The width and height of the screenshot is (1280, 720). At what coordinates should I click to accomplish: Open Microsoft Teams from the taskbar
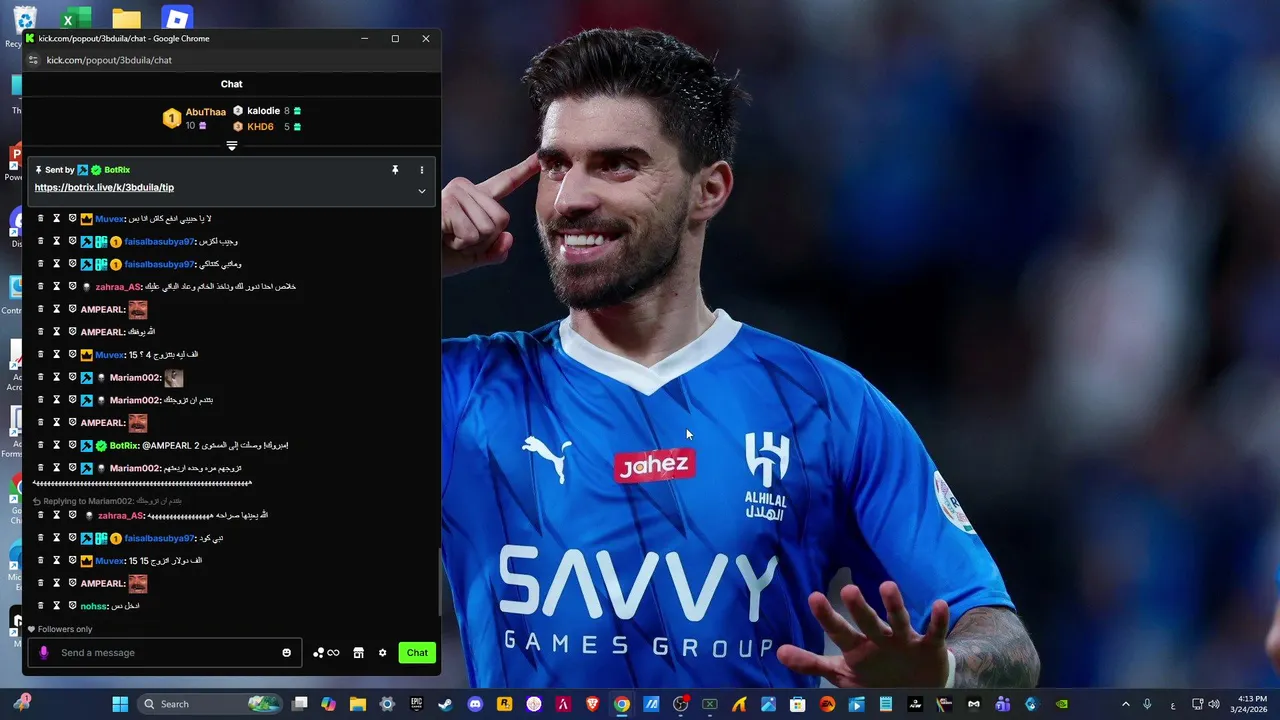pos(1003,704)
